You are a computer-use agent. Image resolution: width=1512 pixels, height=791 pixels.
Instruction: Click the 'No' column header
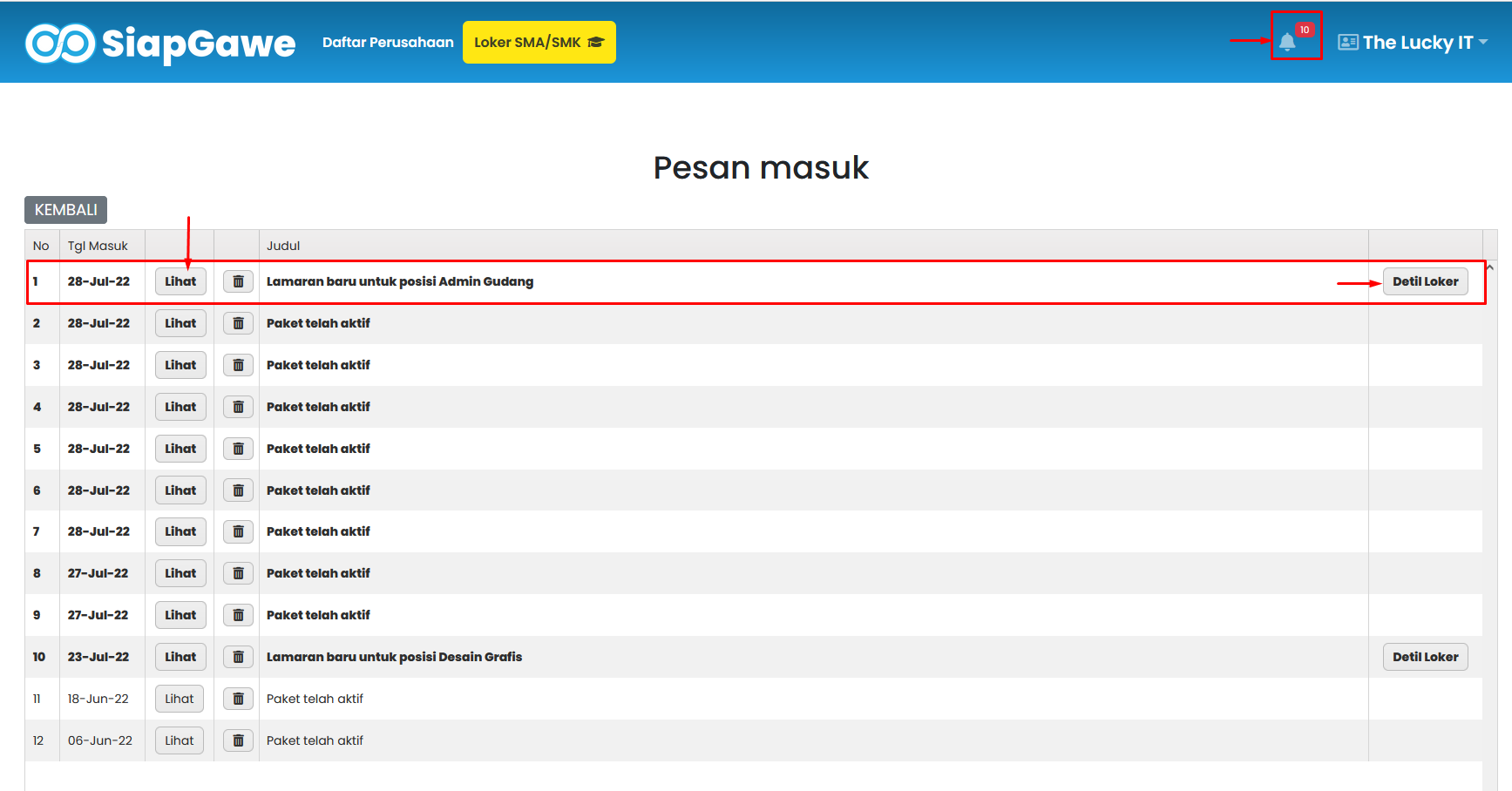click(41, 246)
